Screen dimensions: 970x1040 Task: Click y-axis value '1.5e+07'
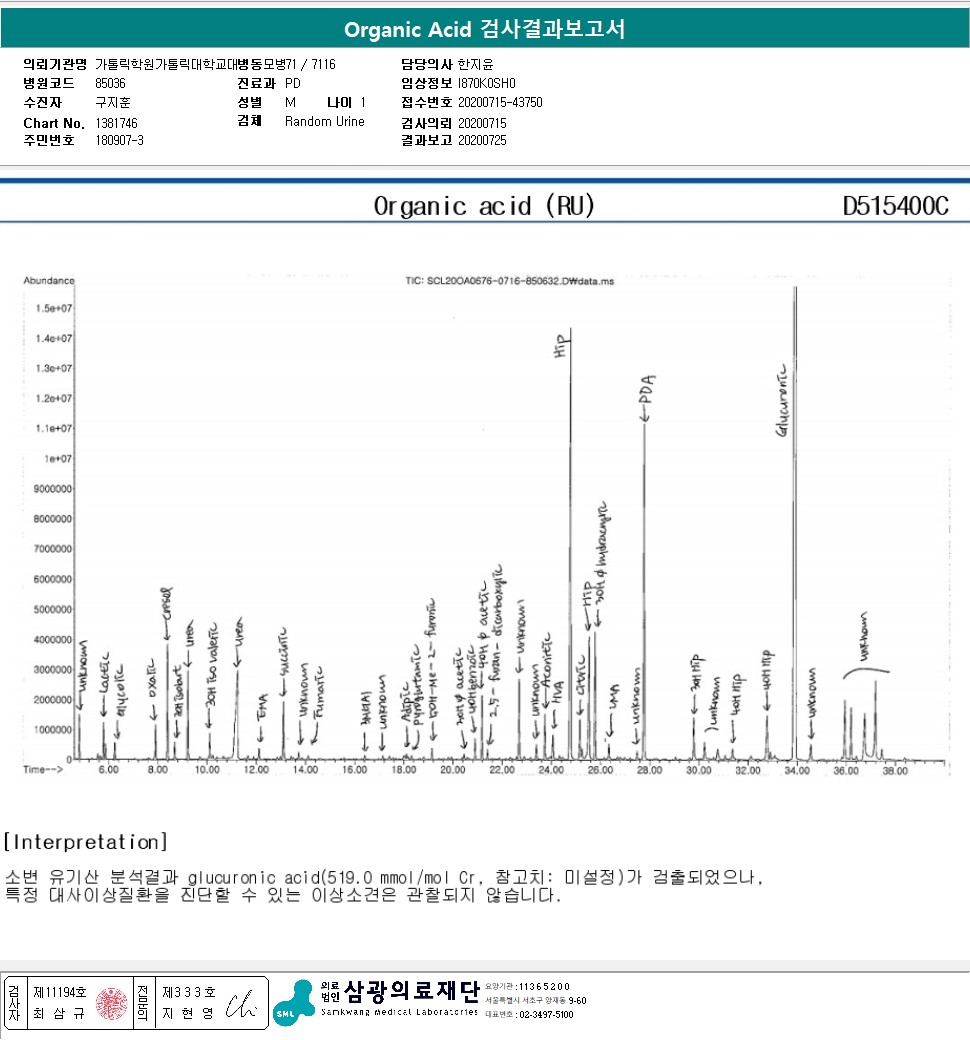[54, 308]
